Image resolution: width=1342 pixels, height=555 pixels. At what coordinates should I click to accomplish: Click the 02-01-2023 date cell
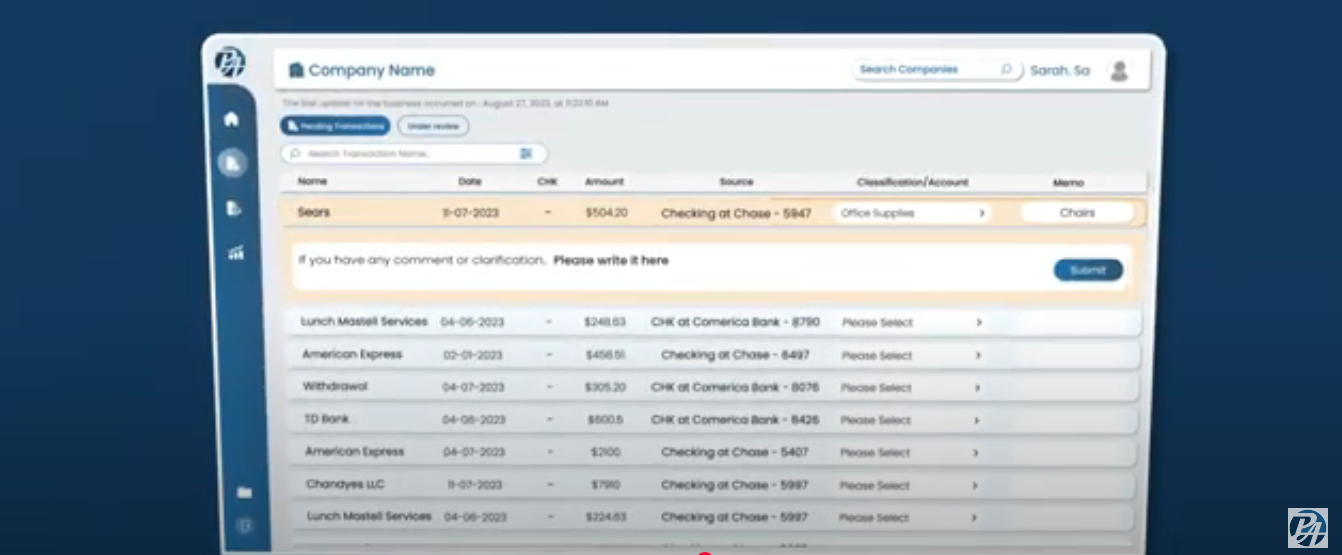[x=473, y=355]
